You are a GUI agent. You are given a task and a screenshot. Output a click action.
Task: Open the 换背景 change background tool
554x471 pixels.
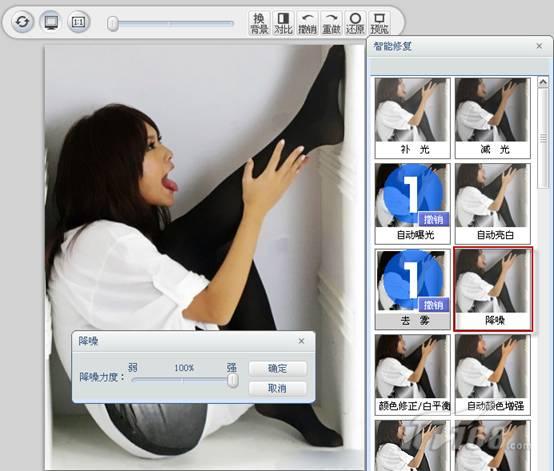(259, 23)
